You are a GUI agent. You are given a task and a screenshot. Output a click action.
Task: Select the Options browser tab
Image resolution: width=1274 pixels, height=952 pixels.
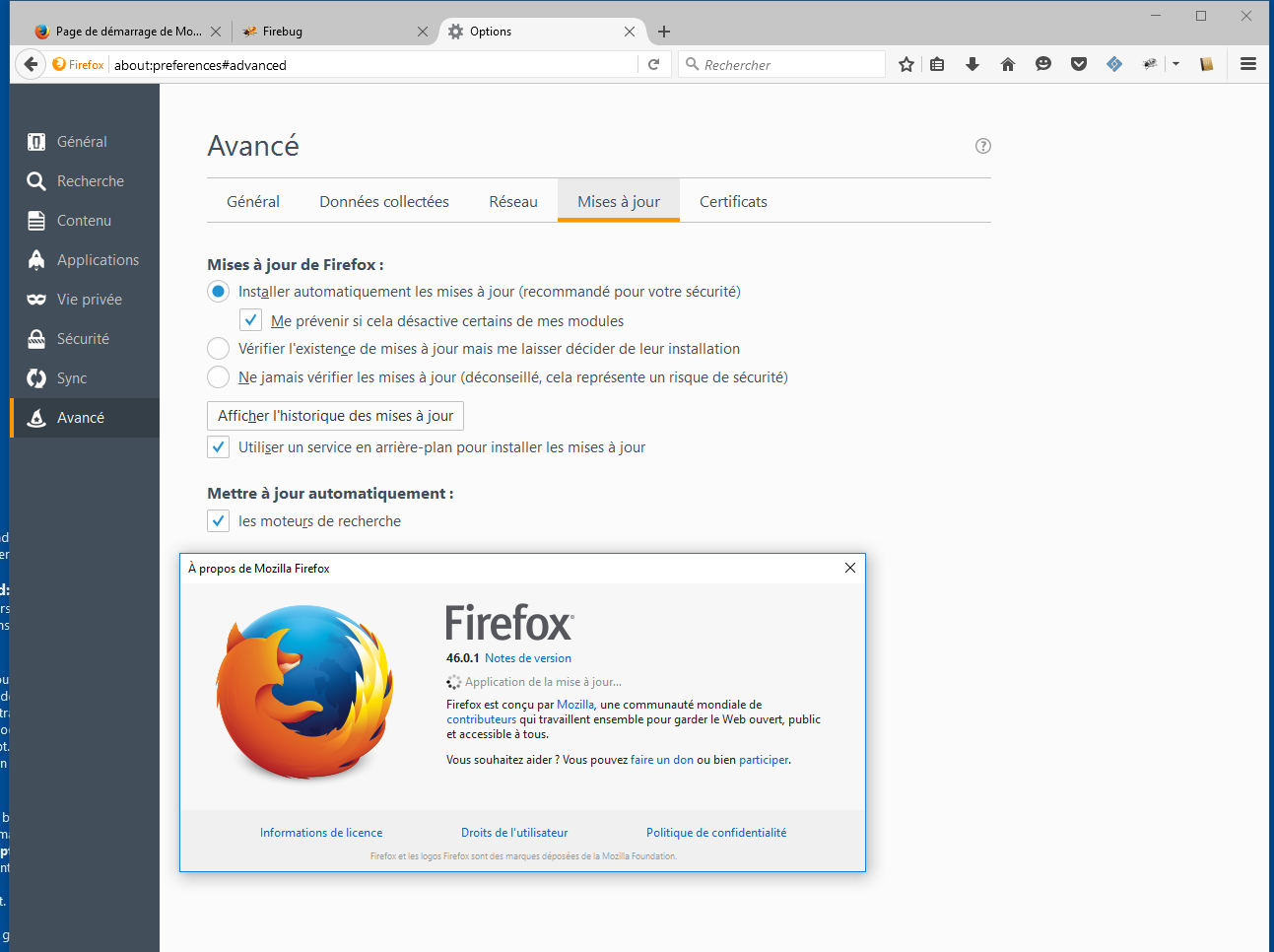pyautogui.click(x=542, y=32)
